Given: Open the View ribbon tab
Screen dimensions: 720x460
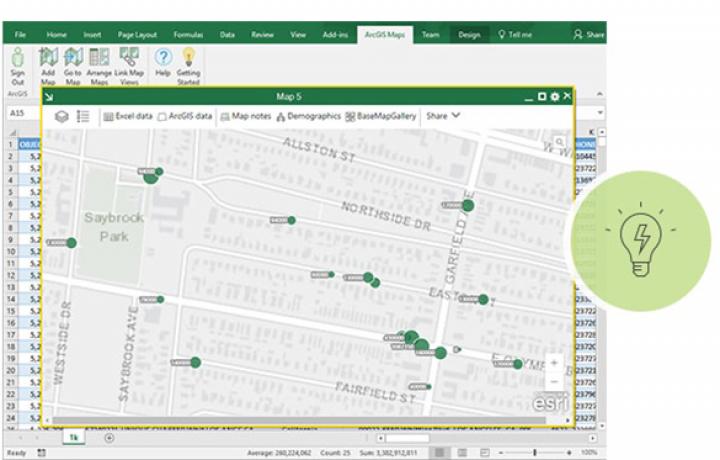Looking at the screenshot, I should pos(298,35).
